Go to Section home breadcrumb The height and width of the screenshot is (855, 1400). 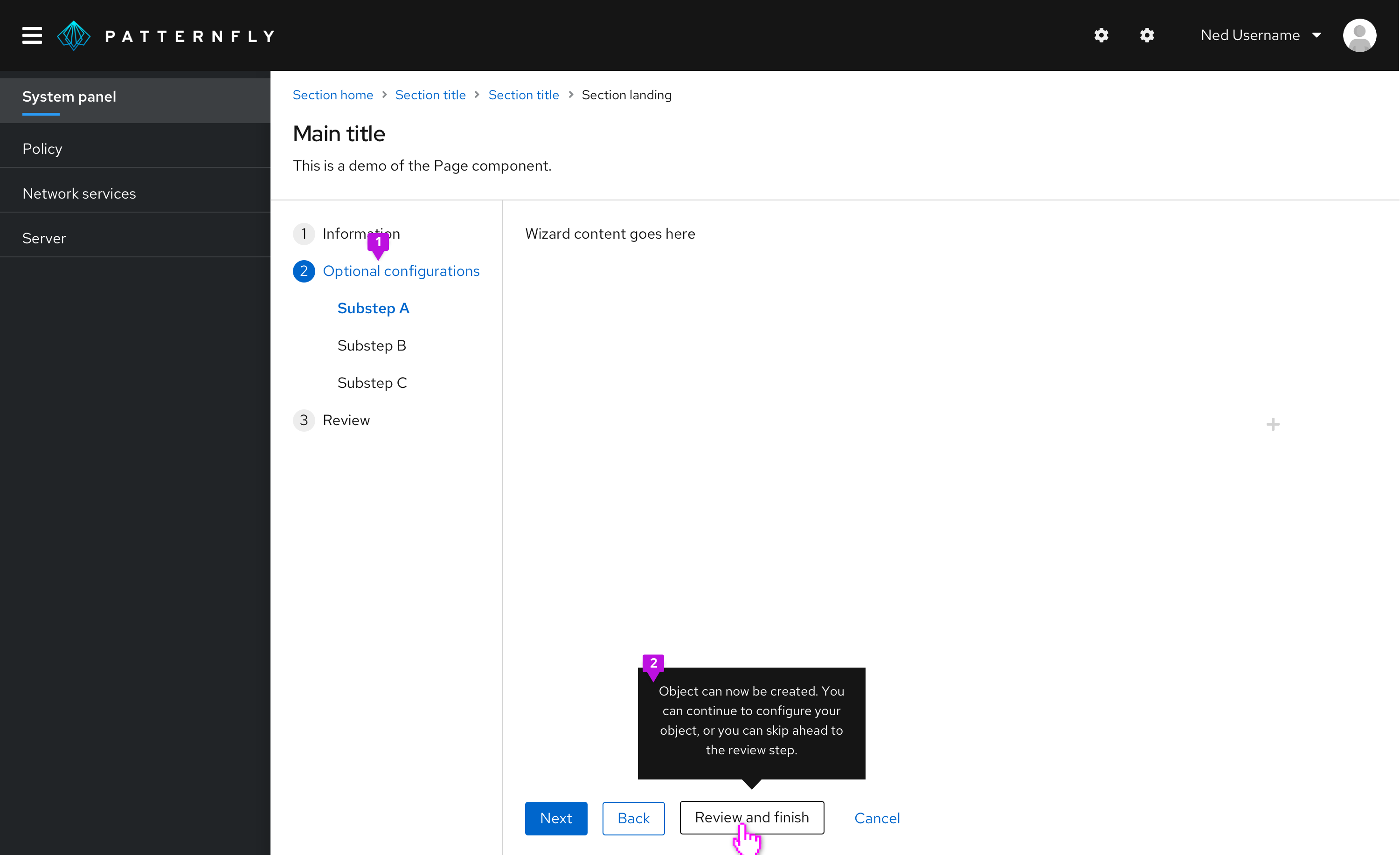point(333,95)
